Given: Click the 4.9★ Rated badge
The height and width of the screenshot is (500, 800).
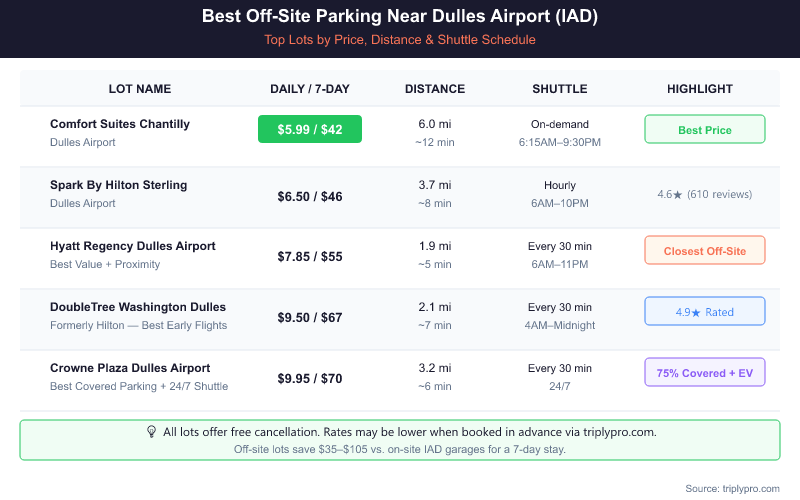Looking at the screenshot, I should tap(705, 312).
